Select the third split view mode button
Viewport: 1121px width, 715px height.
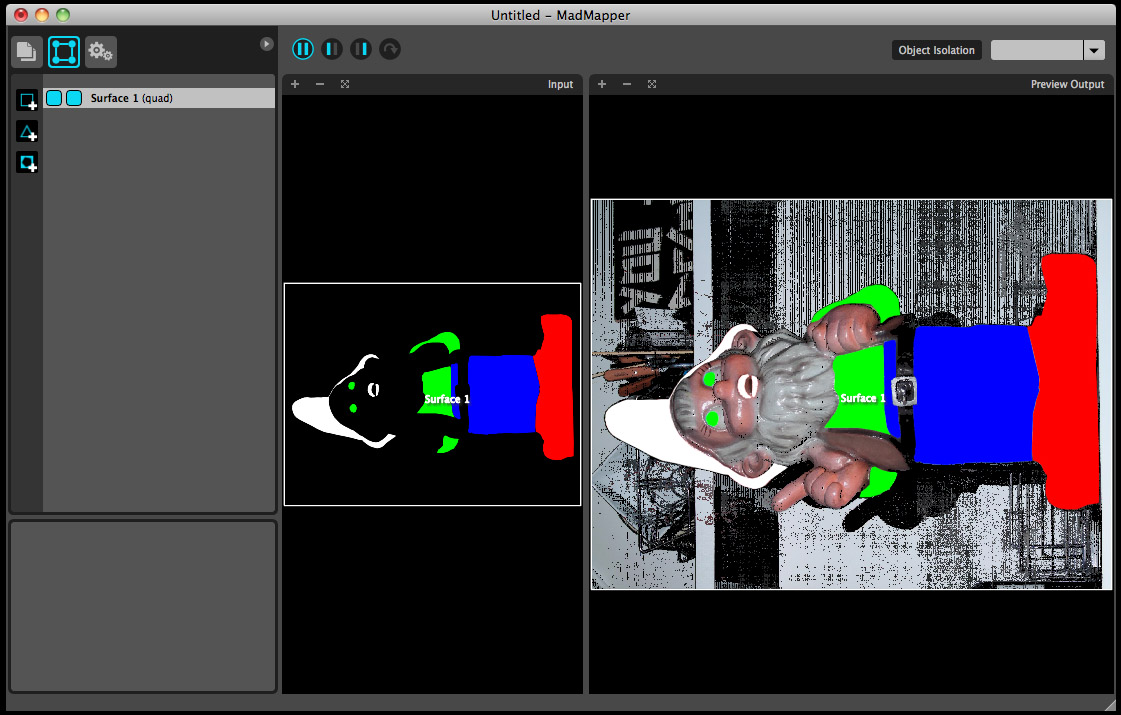point(361,49)
